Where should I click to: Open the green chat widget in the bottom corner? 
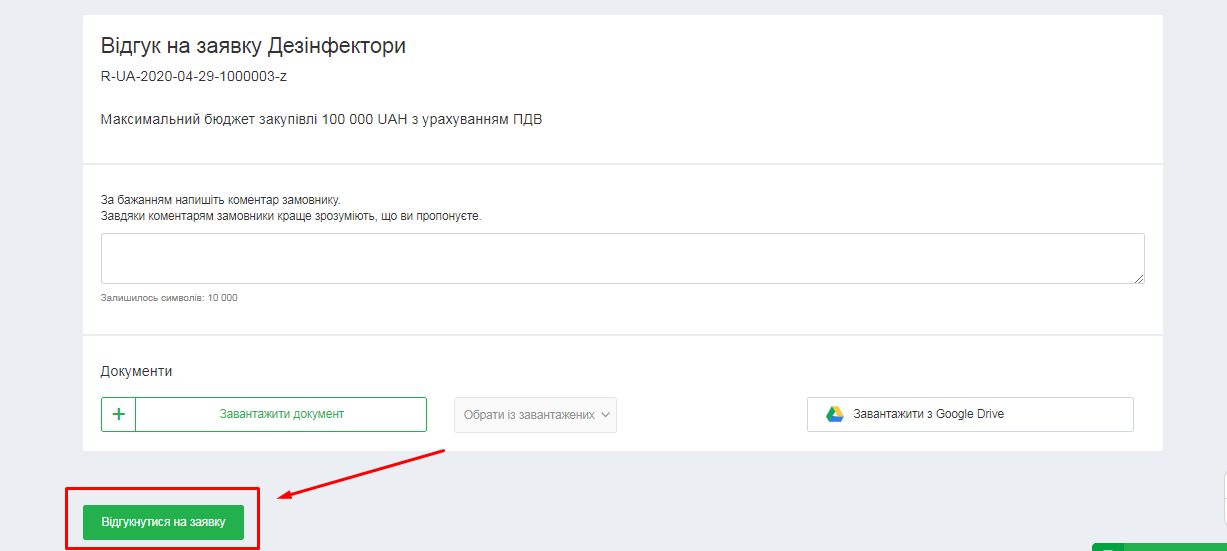[1158, 546]
